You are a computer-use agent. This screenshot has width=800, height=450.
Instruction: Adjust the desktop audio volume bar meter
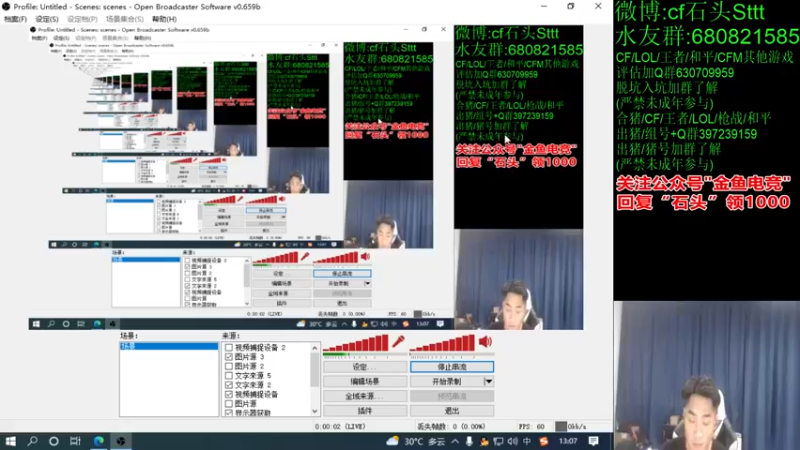click(x=443, y=343)
